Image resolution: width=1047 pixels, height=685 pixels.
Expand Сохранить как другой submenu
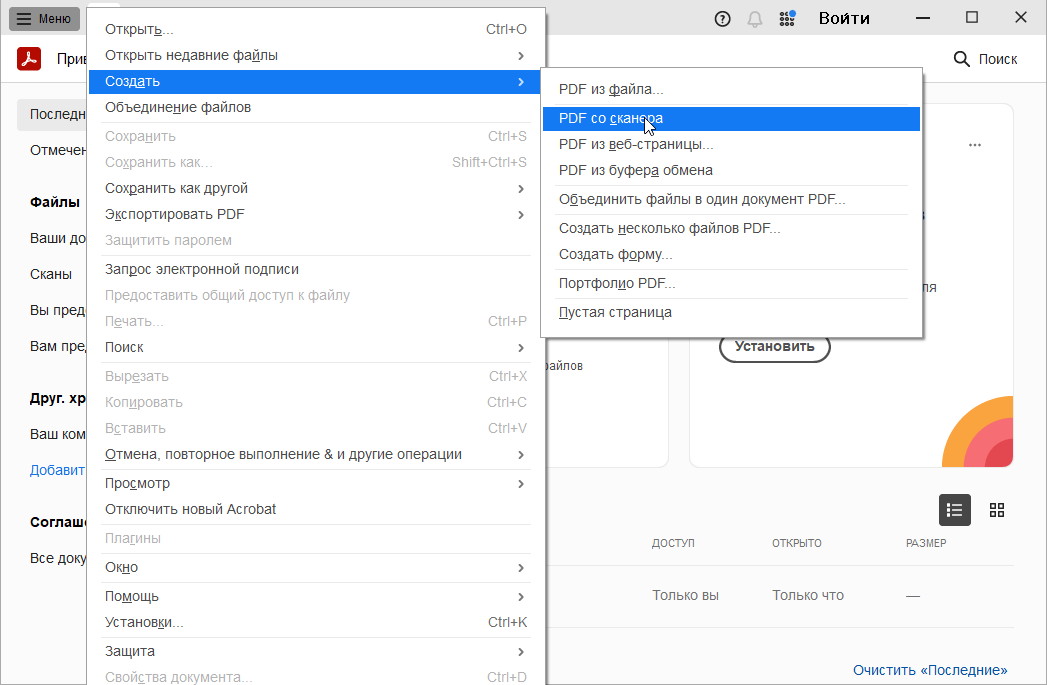[x=316, y=189]
